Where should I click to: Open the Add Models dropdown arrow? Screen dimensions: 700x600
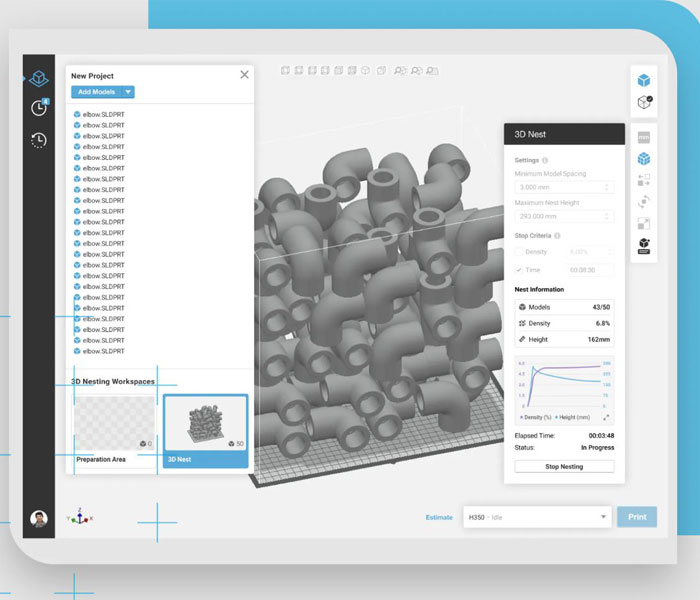(128, 92)
